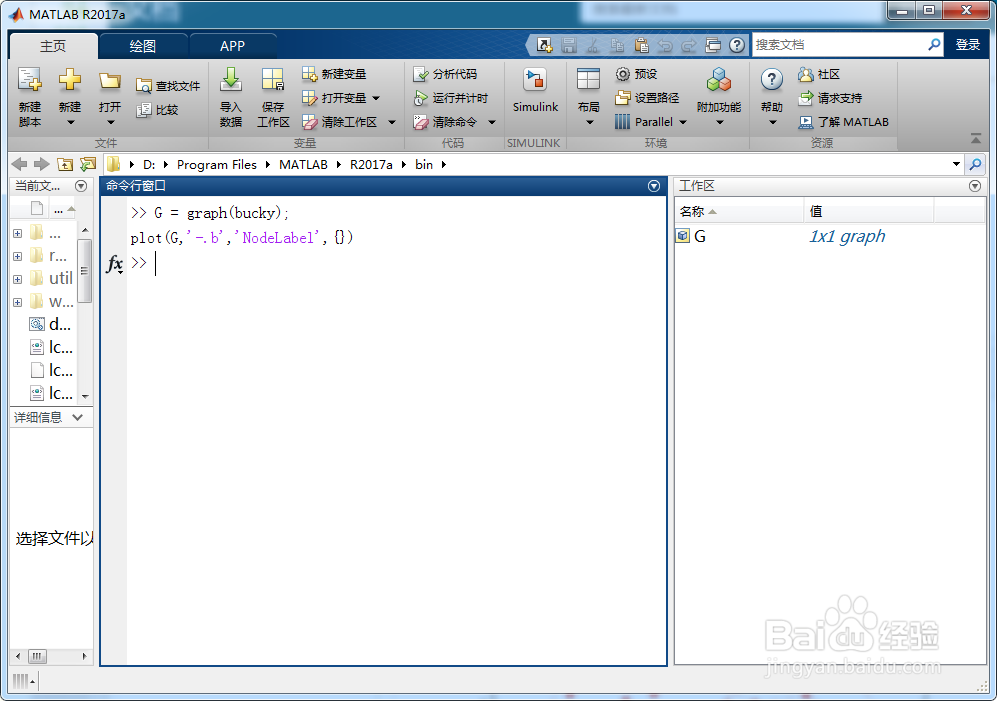Viewport: 997px width, 701px height.
Task: Click the 值 column header
Action: [x=869, y=211]
